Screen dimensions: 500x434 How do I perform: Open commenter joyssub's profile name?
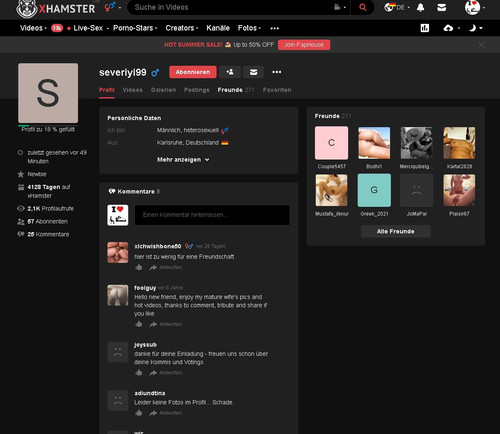[x=145, y=345]
